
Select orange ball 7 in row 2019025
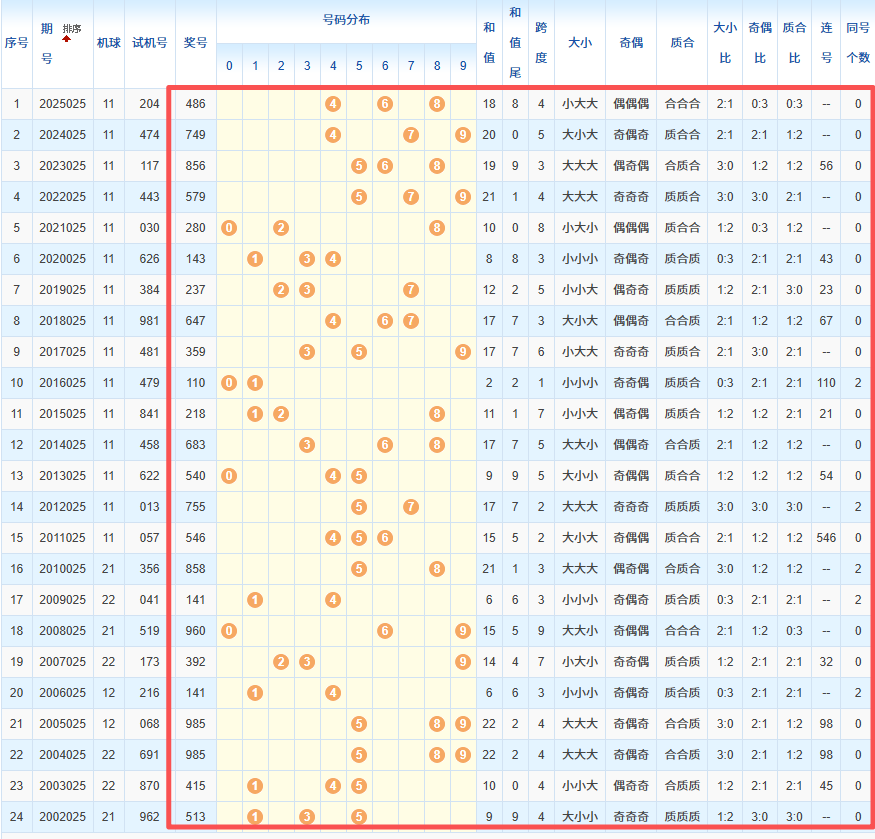click(x=410, y=290)
